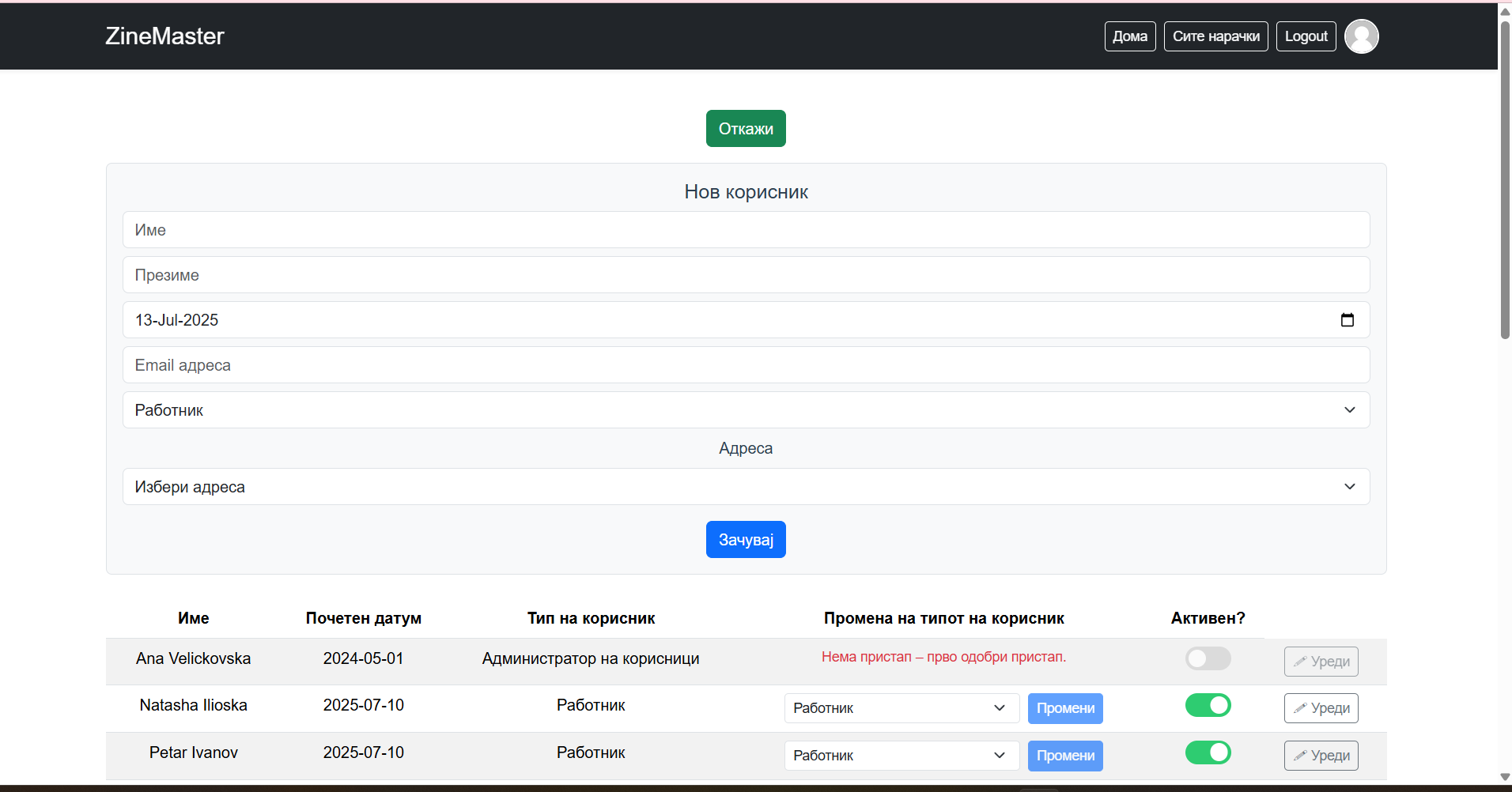Screen dimensions: 1512x792
Task: Focus the Email адреса input field
Action: [745, 365]
